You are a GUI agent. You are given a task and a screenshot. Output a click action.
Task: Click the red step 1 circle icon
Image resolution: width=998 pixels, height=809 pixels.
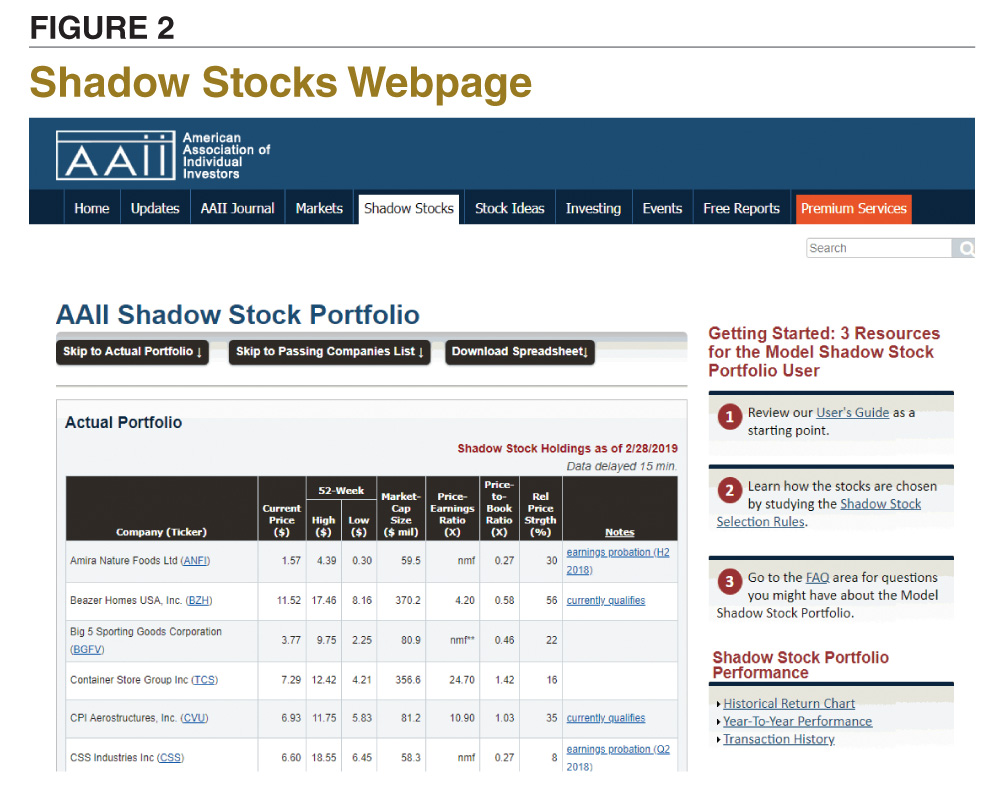729,418
